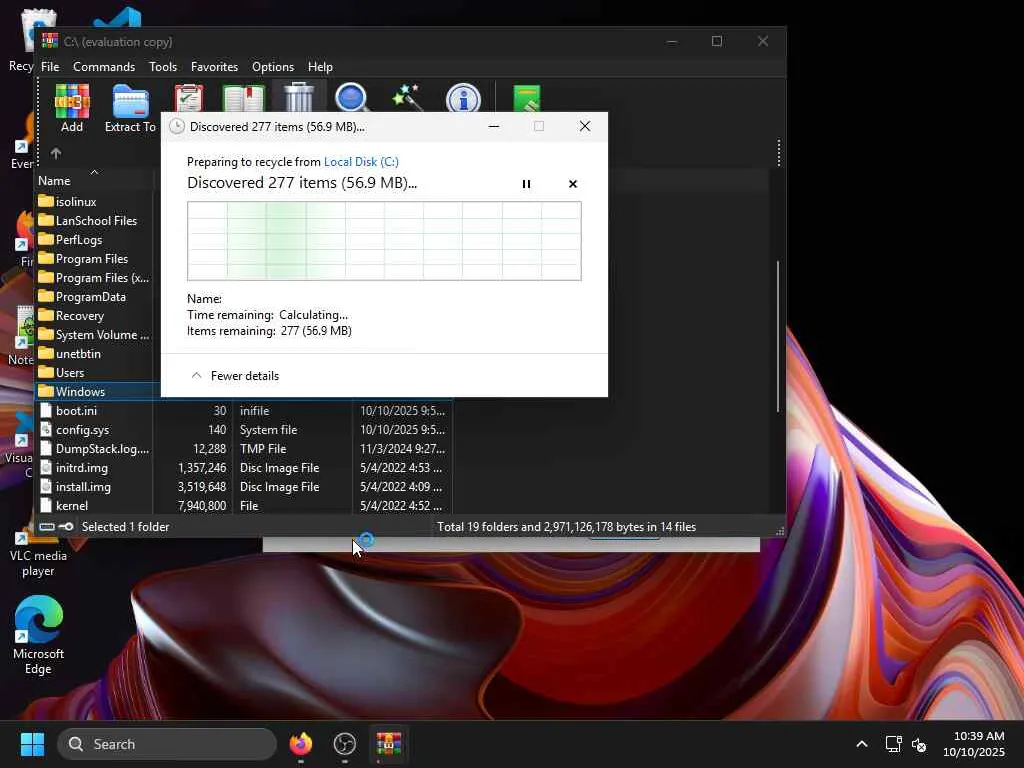Image resolution: width=1024 pixels, height=768 pixels.
Task: Click the Test archive clipboard icon
Action: click(x=188, y=98)
